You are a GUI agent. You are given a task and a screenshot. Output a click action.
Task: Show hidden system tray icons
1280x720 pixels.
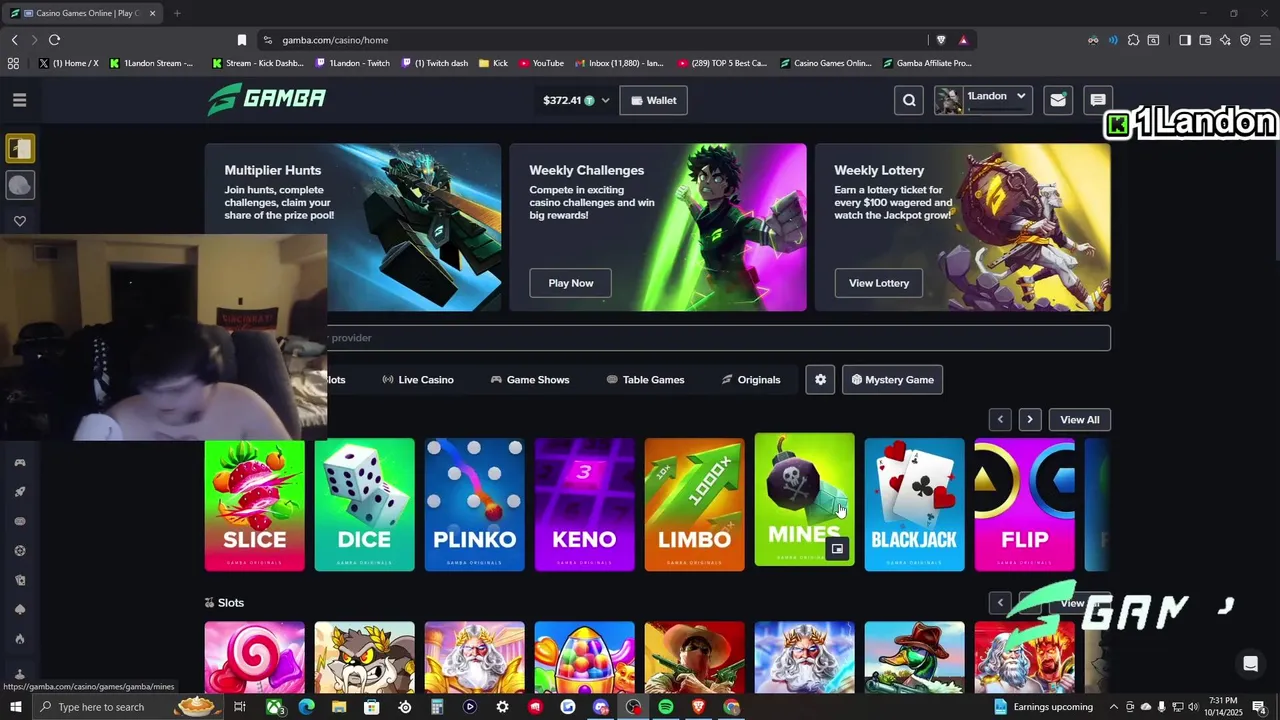pyautogui.click(x=1114, y=707)
